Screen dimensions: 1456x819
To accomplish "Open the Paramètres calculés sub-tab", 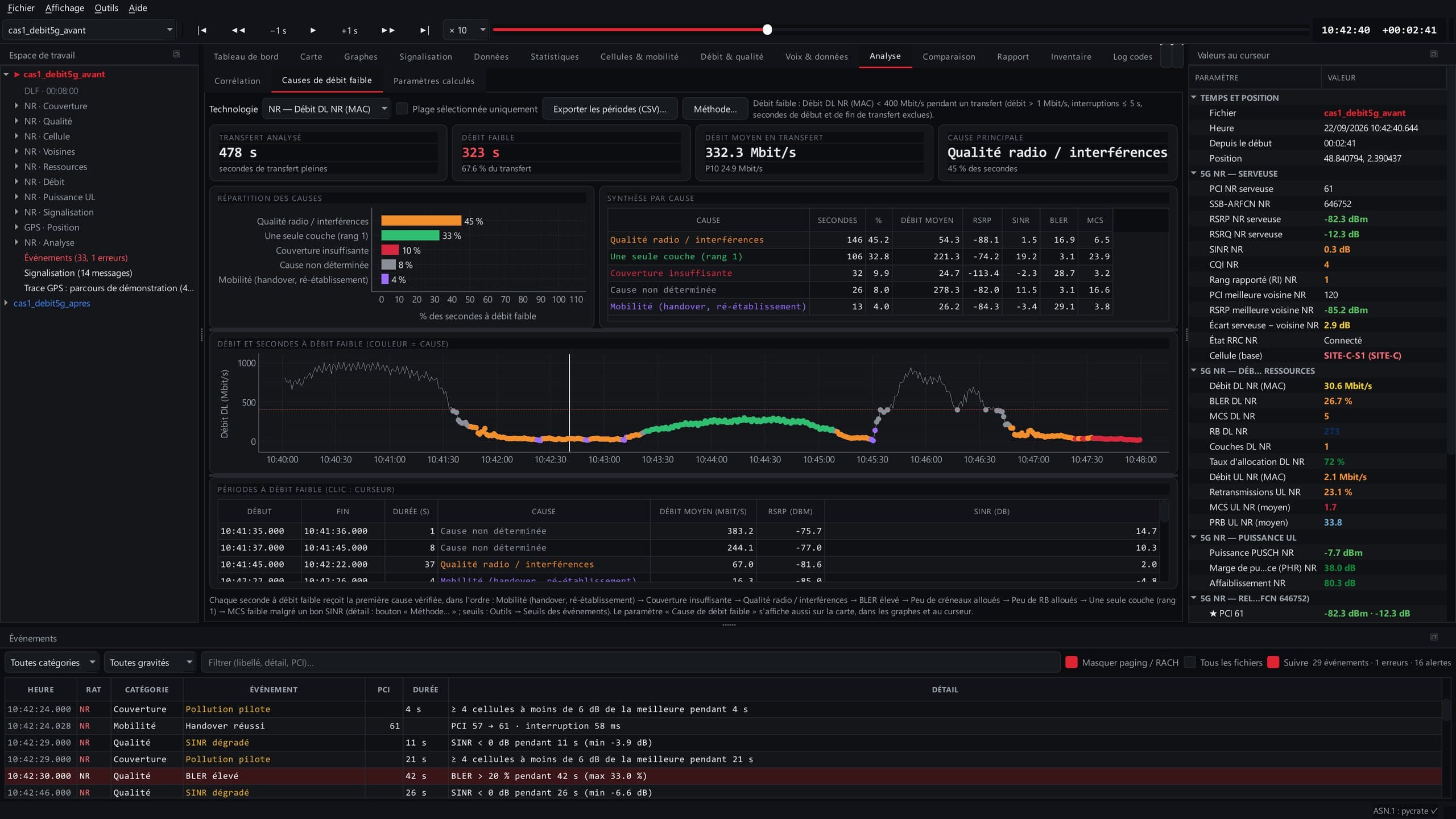I will (x=433, y=81).
